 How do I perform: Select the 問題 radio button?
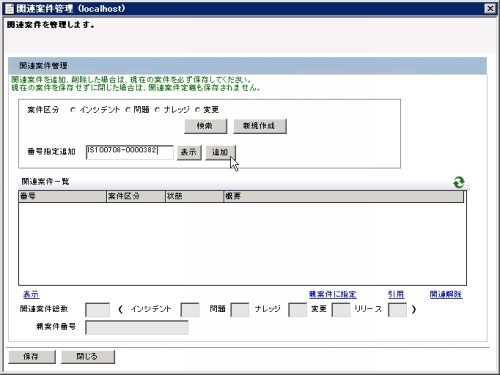[128, 110]
